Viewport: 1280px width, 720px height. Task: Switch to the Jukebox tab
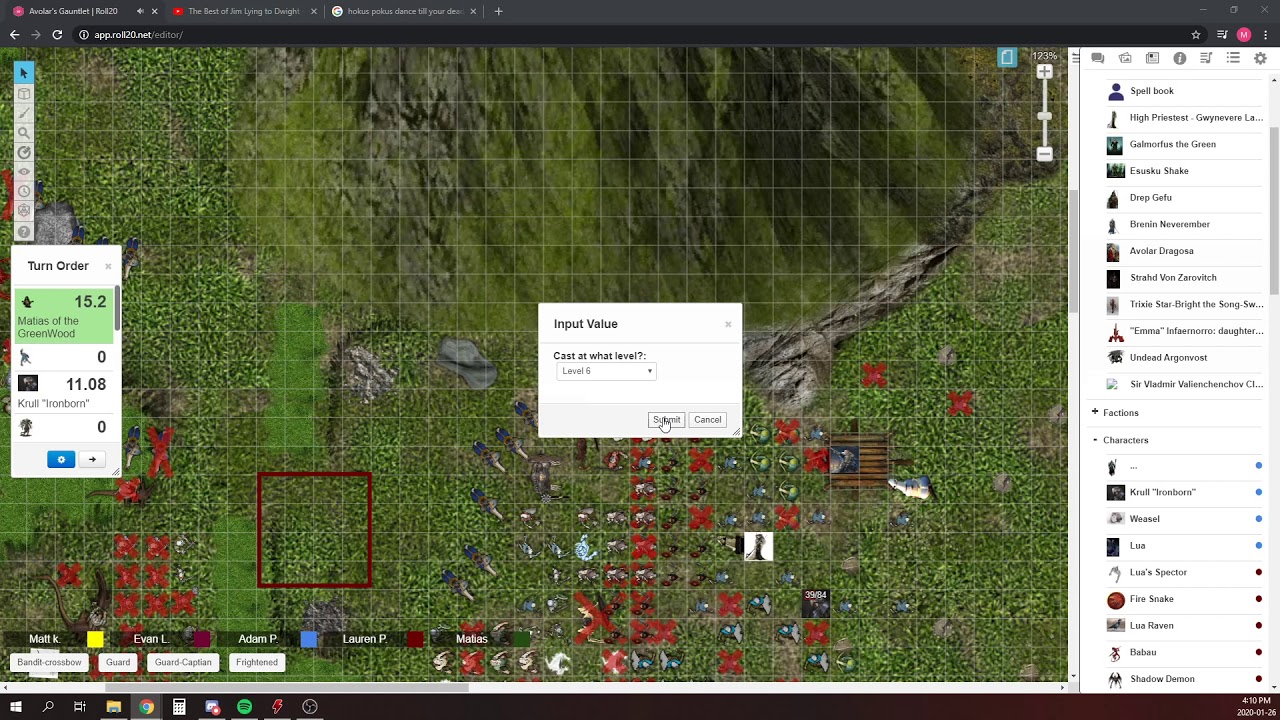[1206, 58]
